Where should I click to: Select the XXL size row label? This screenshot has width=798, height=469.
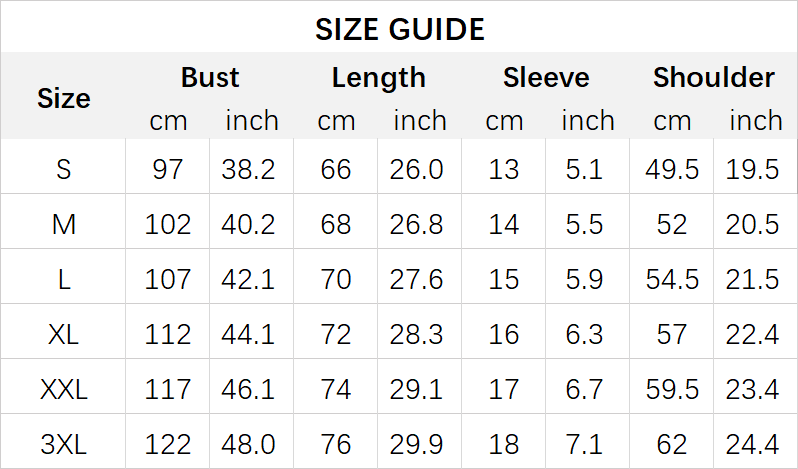pos(64,389)
